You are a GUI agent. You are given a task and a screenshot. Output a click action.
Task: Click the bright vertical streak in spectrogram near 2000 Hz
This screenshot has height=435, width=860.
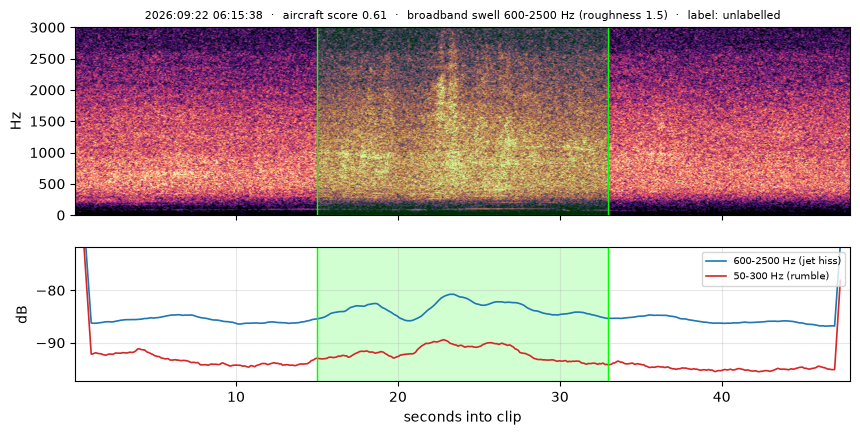point(445,91)
